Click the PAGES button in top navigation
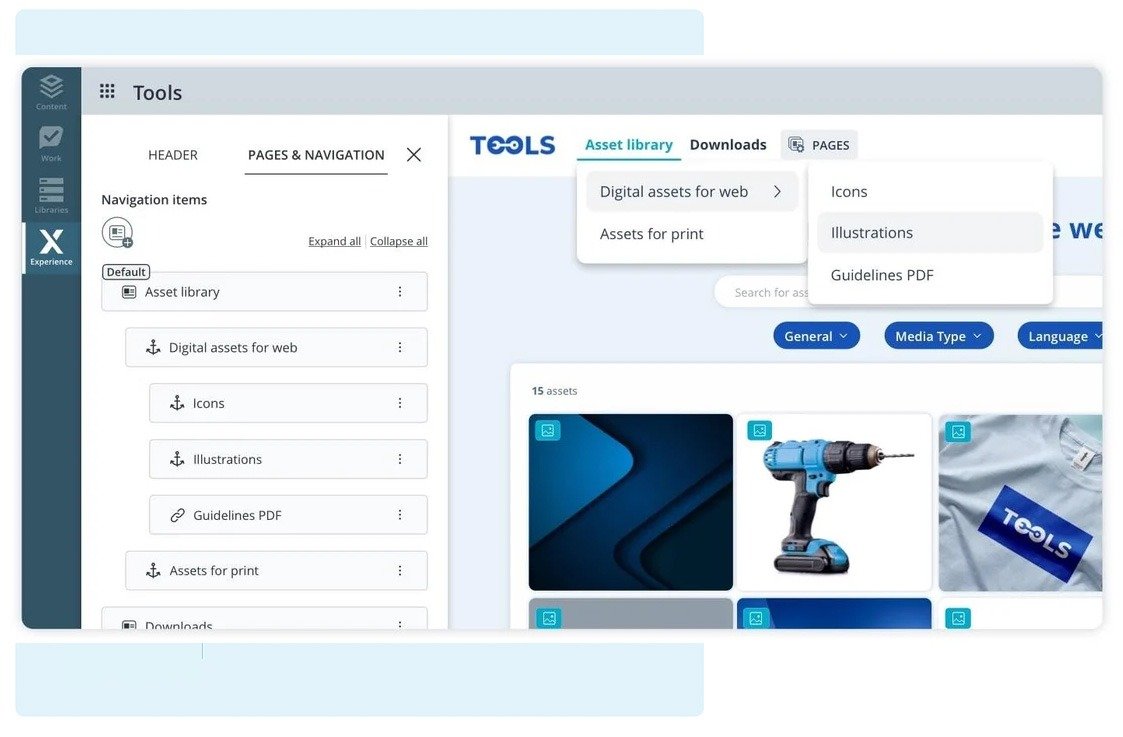Screen dimensions: 1123x737 pyautogui.click(x=819, y=145)
